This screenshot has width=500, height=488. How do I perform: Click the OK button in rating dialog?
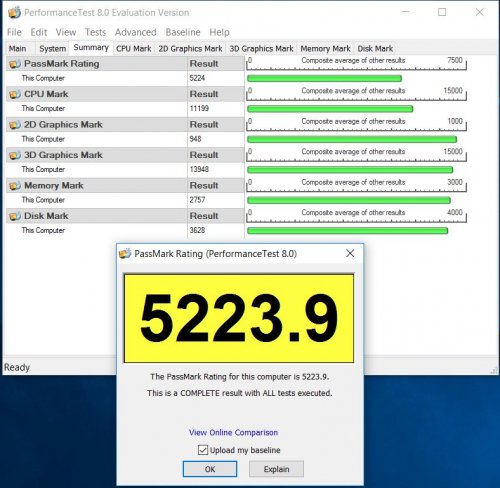pyautogui.click(x=210, y=469)
